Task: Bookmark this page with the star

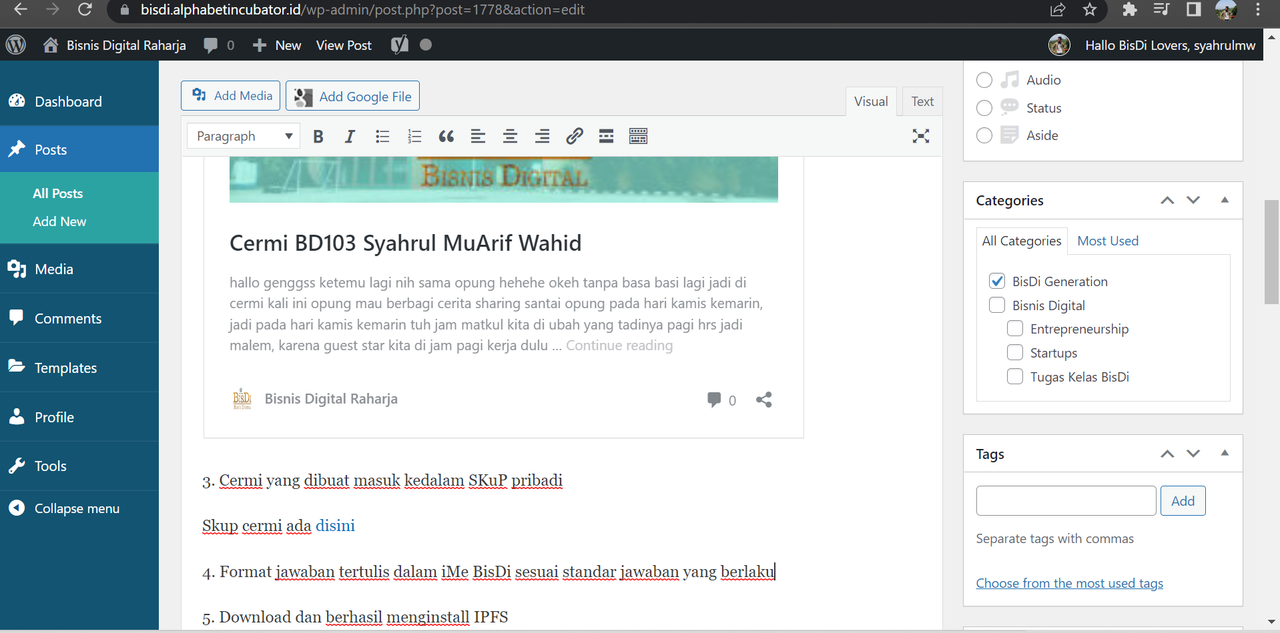Action: (1090, 10)
